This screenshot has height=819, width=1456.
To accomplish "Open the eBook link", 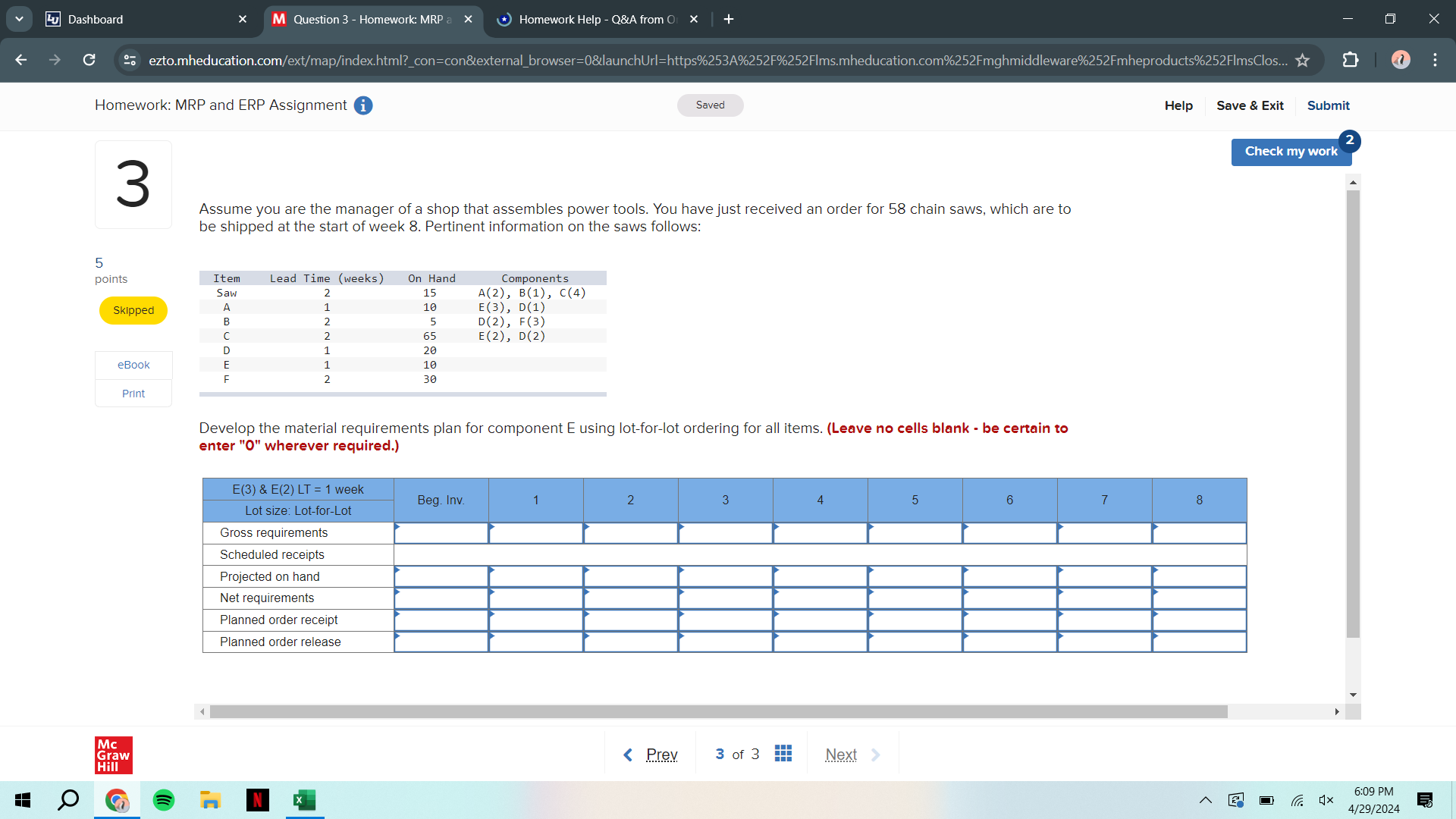I will [133, 365].
